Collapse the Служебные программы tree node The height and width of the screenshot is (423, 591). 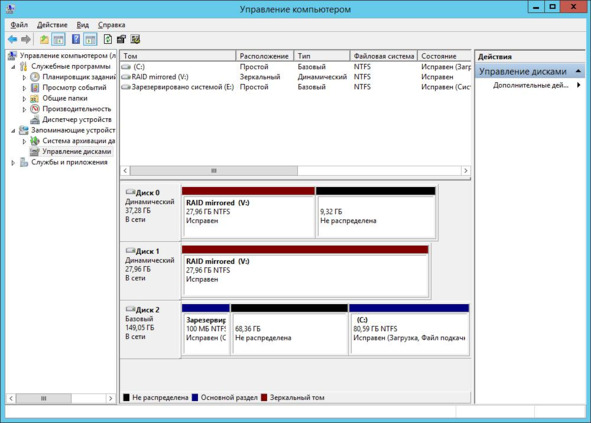pyautogui.click(x=13, y=67)
